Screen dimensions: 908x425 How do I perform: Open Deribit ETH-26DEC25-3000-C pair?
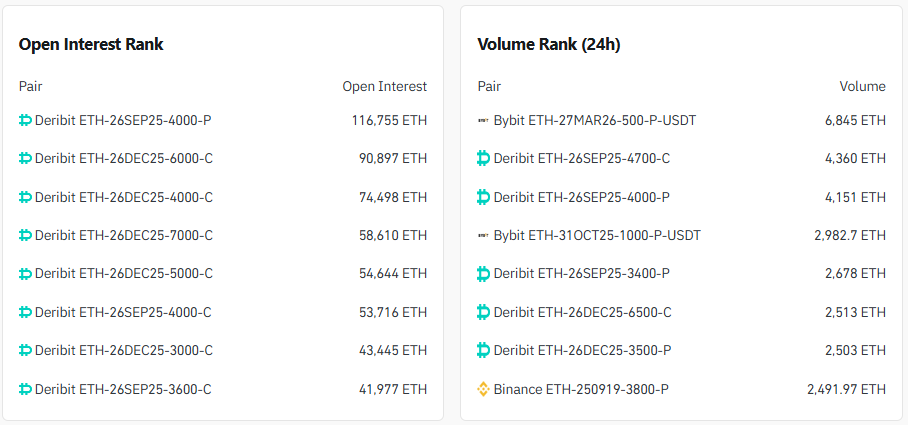click(124, 350)
